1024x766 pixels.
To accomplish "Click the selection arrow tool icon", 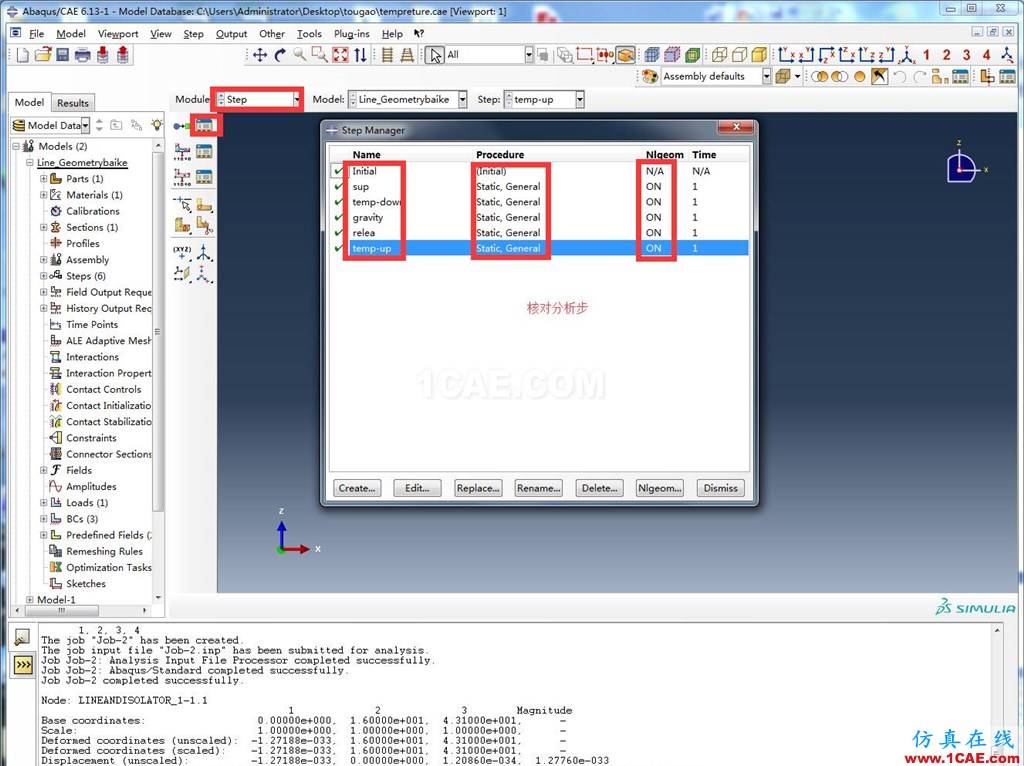I will (x=434, y=55).
